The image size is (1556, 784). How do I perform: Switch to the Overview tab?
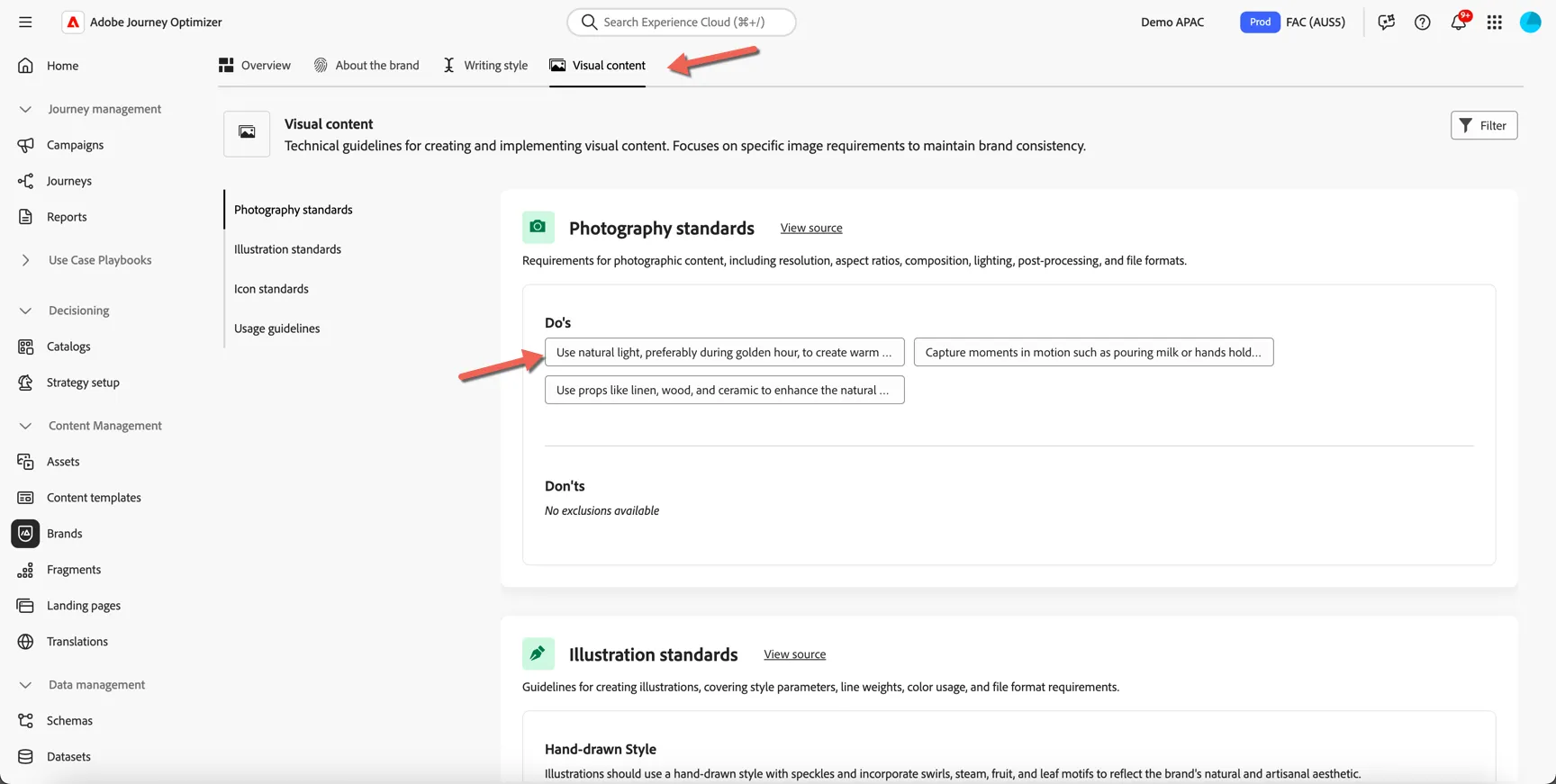point(255,65)
